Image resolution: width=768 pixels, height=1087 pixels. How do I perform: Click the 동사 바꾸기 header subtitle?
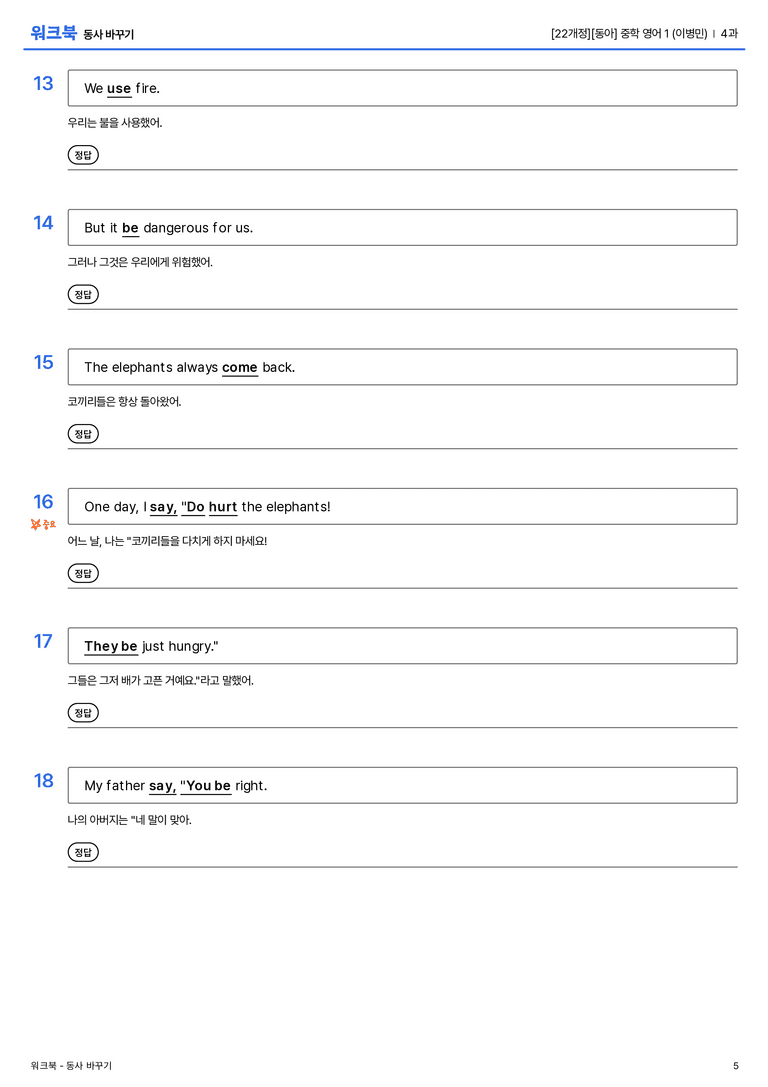pos(109,35)
